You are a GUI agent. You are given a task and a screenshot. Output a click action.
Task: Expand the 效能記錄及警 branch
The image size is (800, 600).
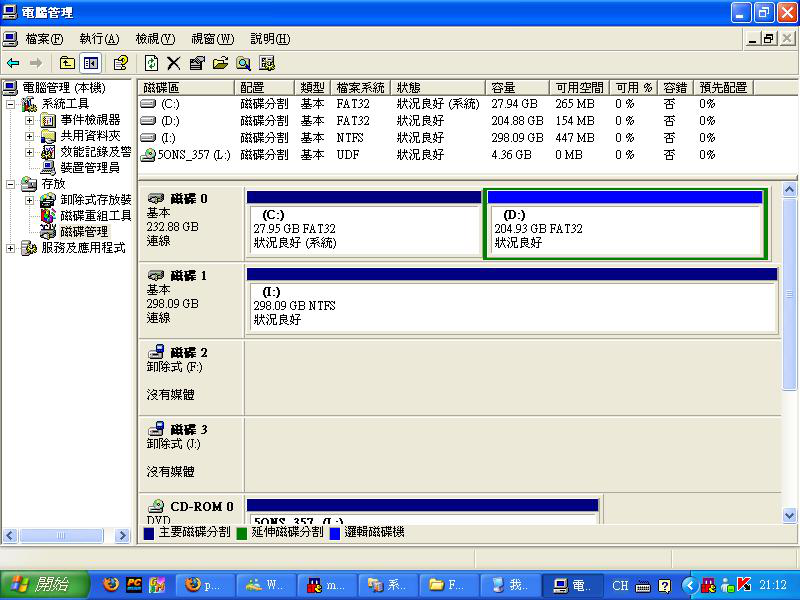(x=30, y=152)
